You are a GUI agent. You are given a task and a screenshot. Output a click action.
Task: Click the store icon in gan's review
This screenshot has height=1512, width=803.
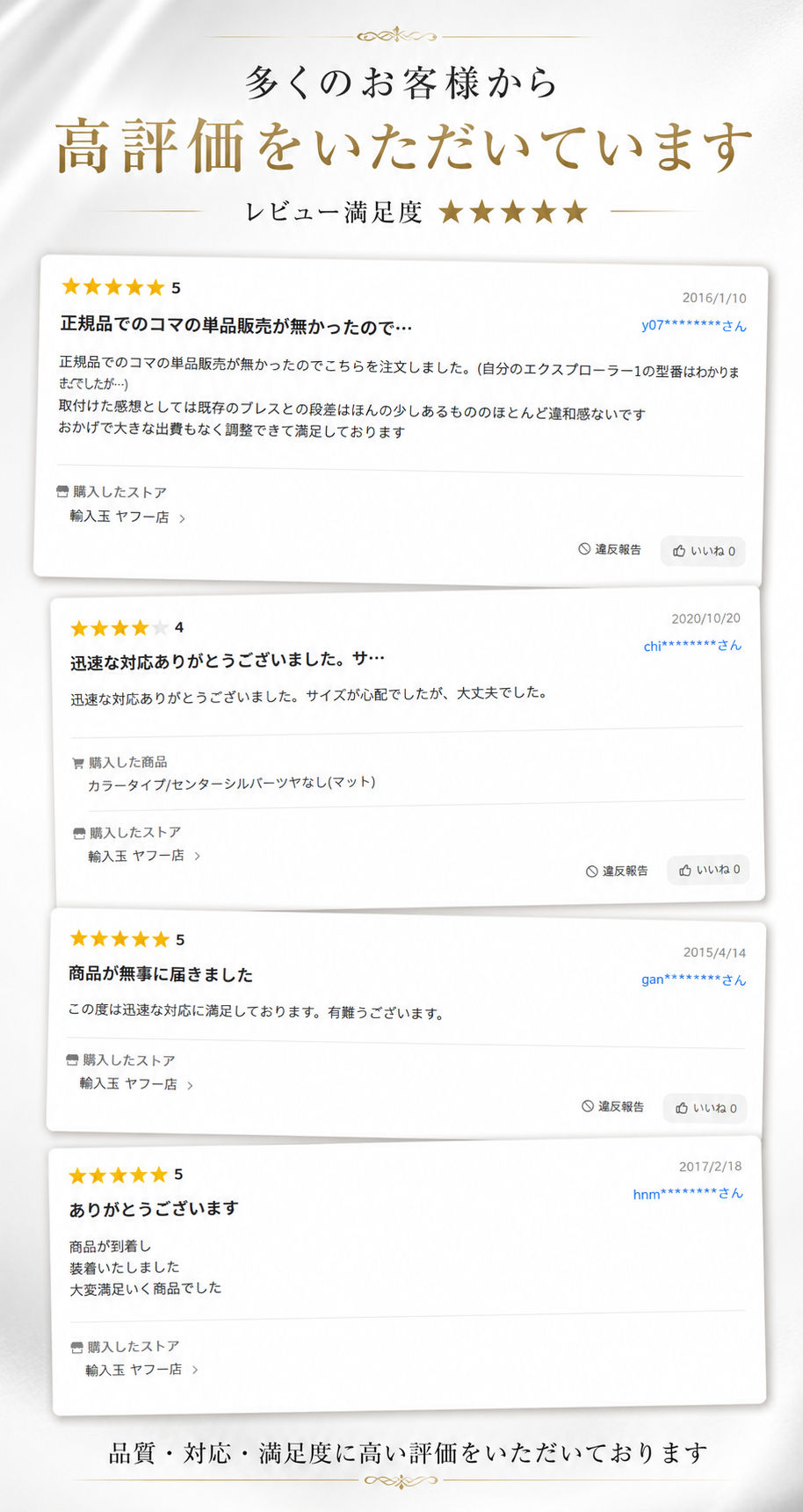pyautogui.click(x=72, y=1060)
